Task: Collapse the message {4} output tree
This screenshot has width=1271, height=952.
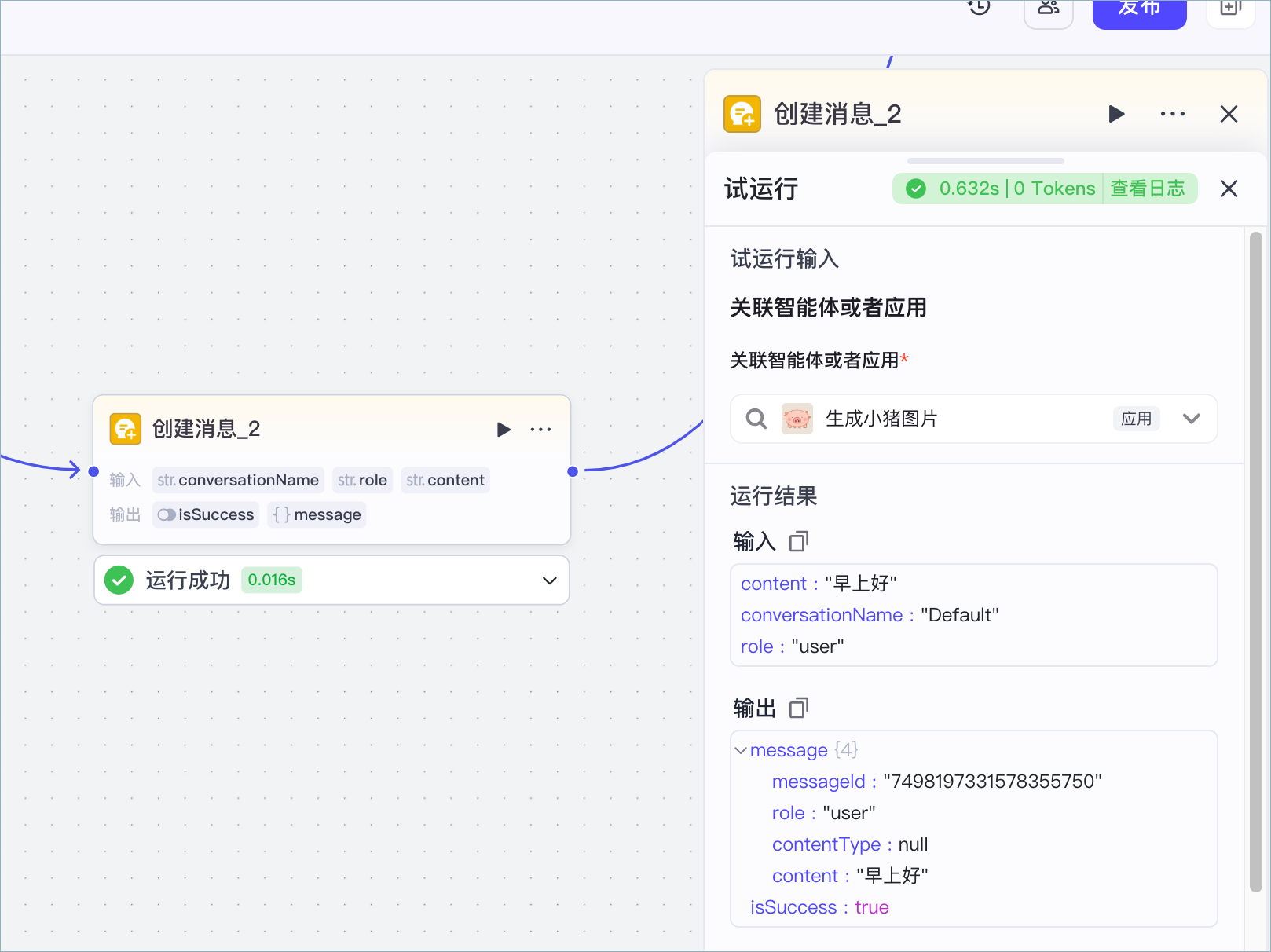Action: point(741,750)
